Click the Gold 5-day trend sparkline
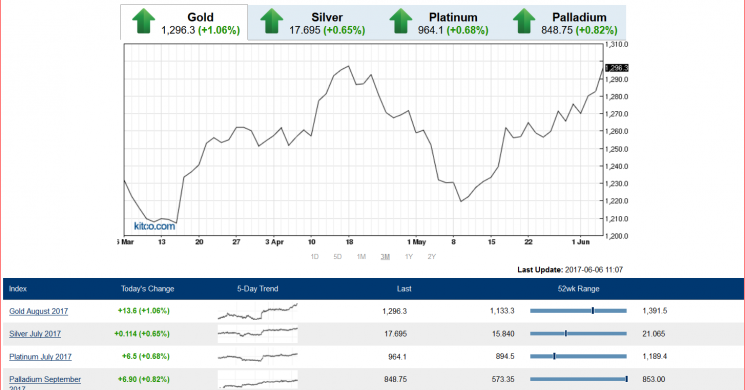This screenshot has height=390, width=745. tap(258, 311)
